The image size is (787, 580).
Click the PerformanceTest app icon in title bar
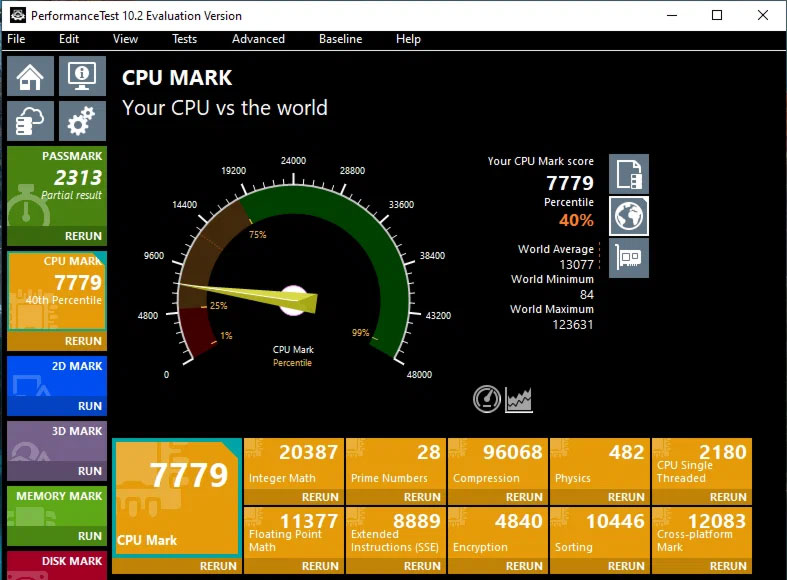(18, 15)
